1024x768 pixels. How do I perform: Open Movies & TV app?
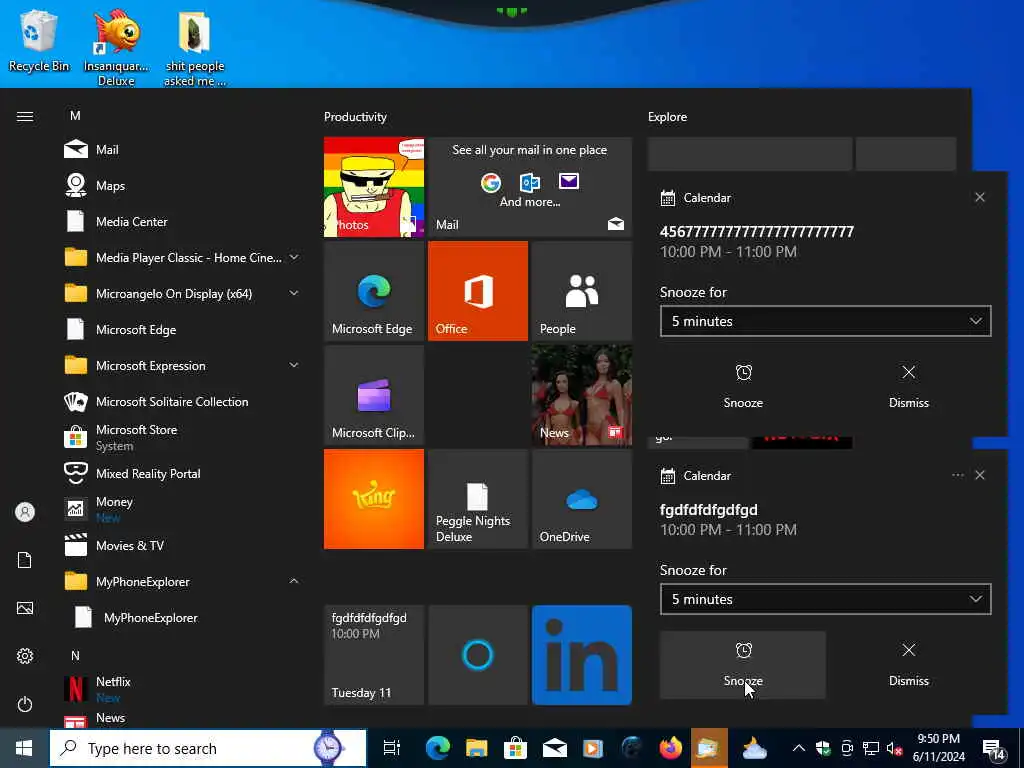[x=182, y=545]
